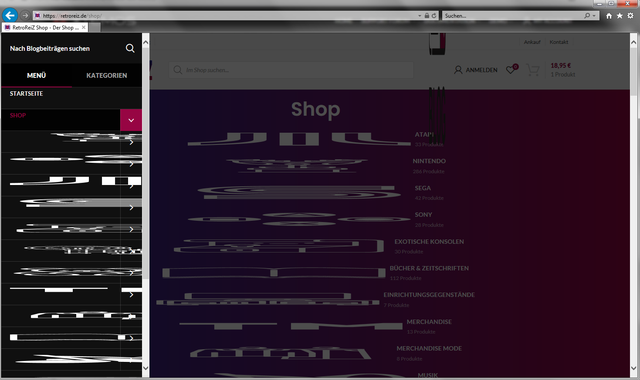This screenshot has width=640, height=380.
Task: Expand second submenu arrow under SHOP
Action: 131,164
